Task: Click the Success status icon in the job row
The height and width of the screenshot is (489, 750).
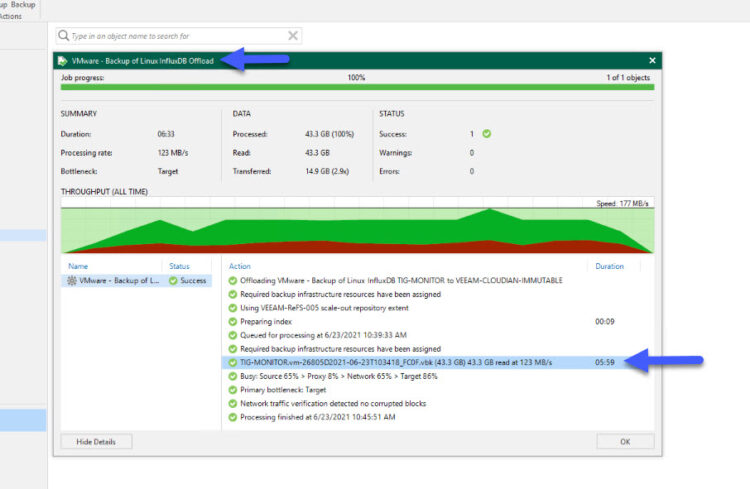Action: tap(173, 281)
